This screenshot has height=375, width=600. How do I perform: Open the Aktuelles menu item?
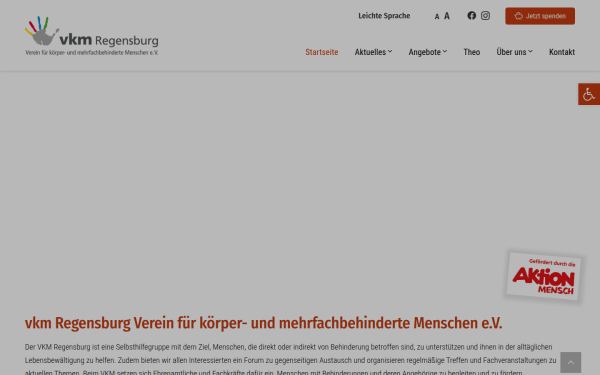coord(370,52)
